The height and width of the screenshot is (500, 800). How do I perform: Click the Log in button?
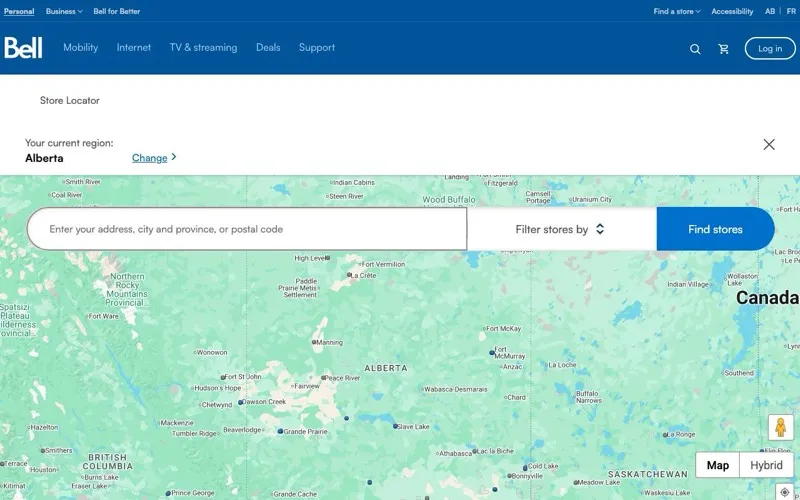pos(770,48)
